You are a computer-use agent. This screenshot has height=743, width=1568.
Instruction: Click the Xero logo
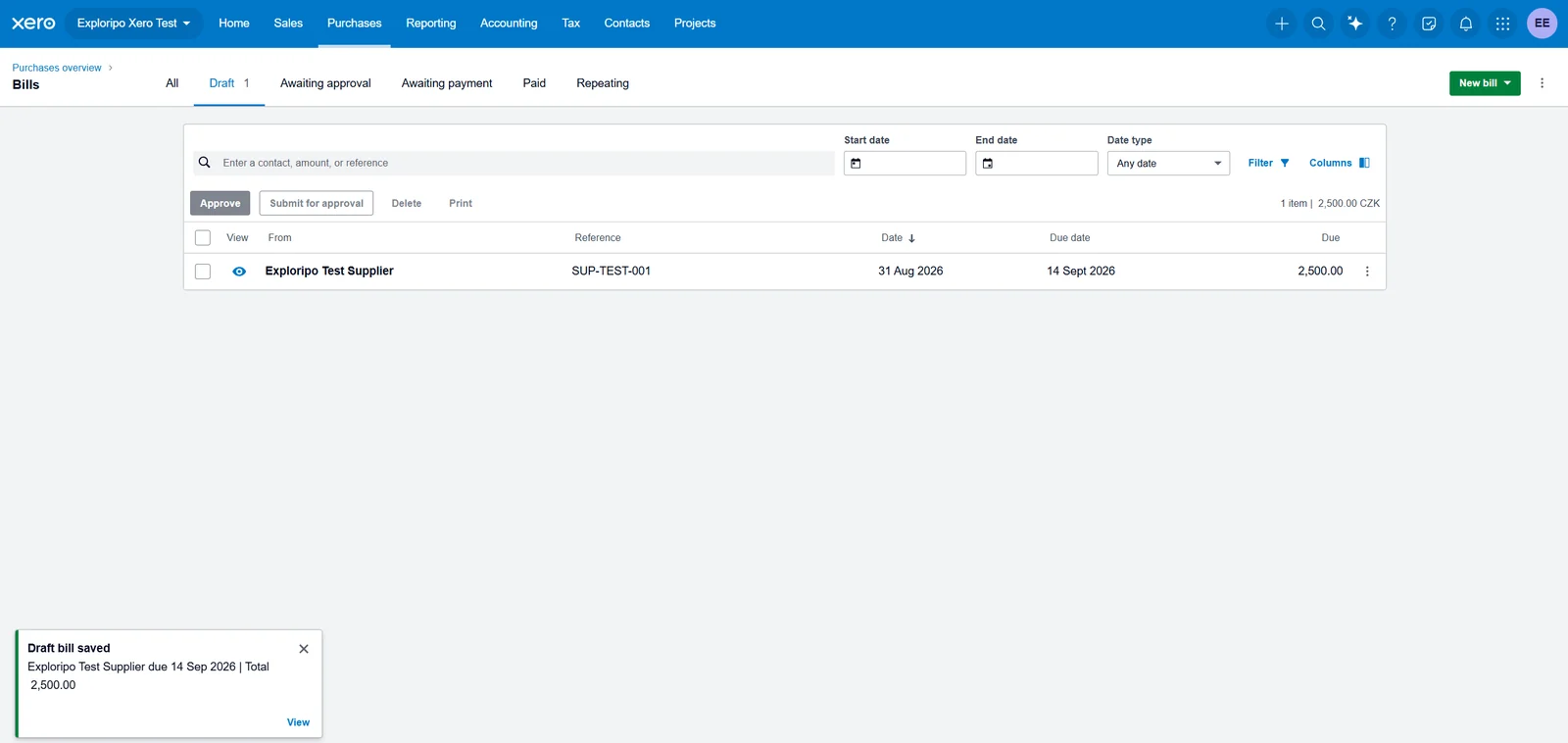point(33,24)
